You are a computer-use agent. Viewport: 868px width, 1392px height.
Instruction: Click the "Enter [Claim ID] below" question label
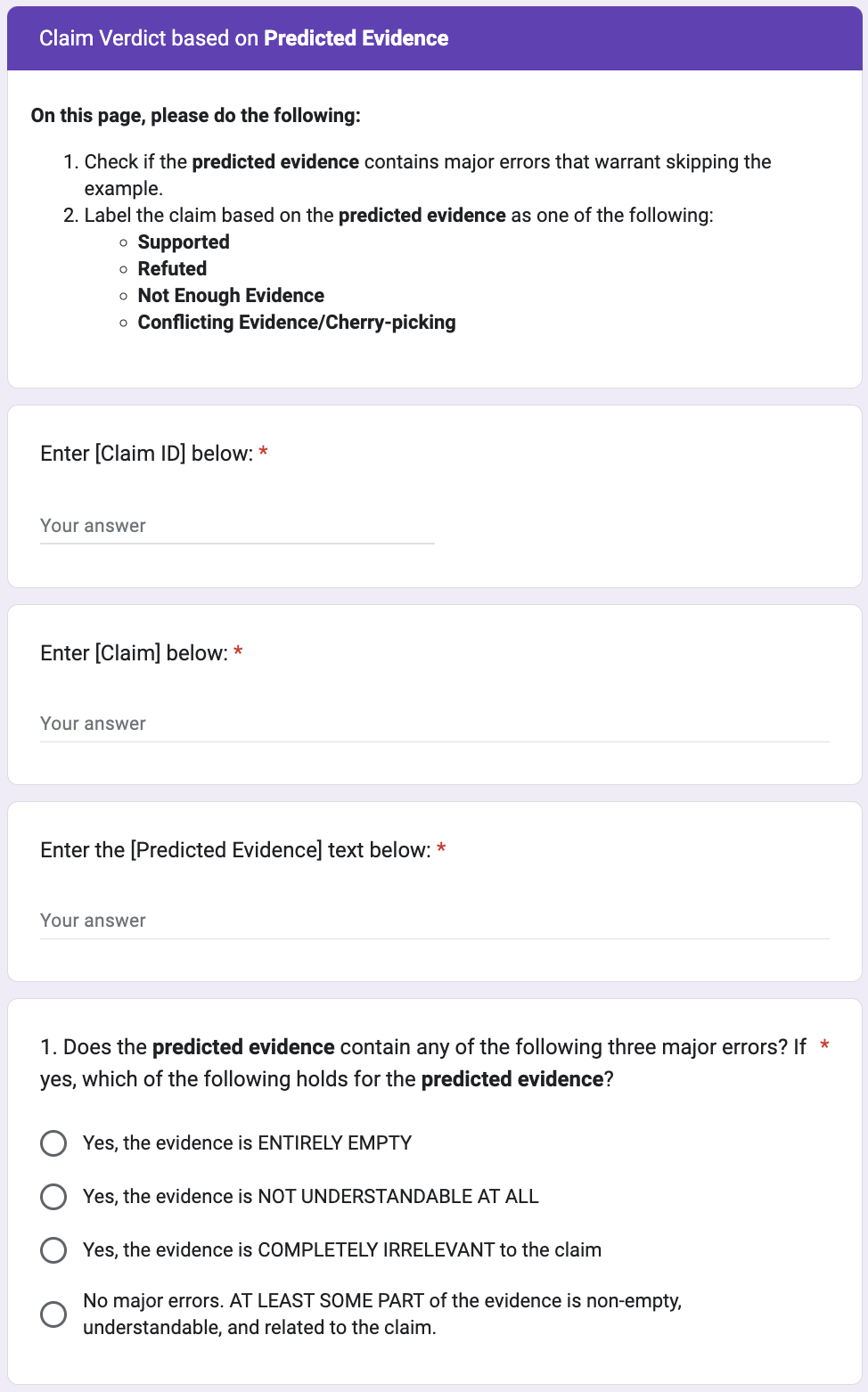(x=147, y=454)
